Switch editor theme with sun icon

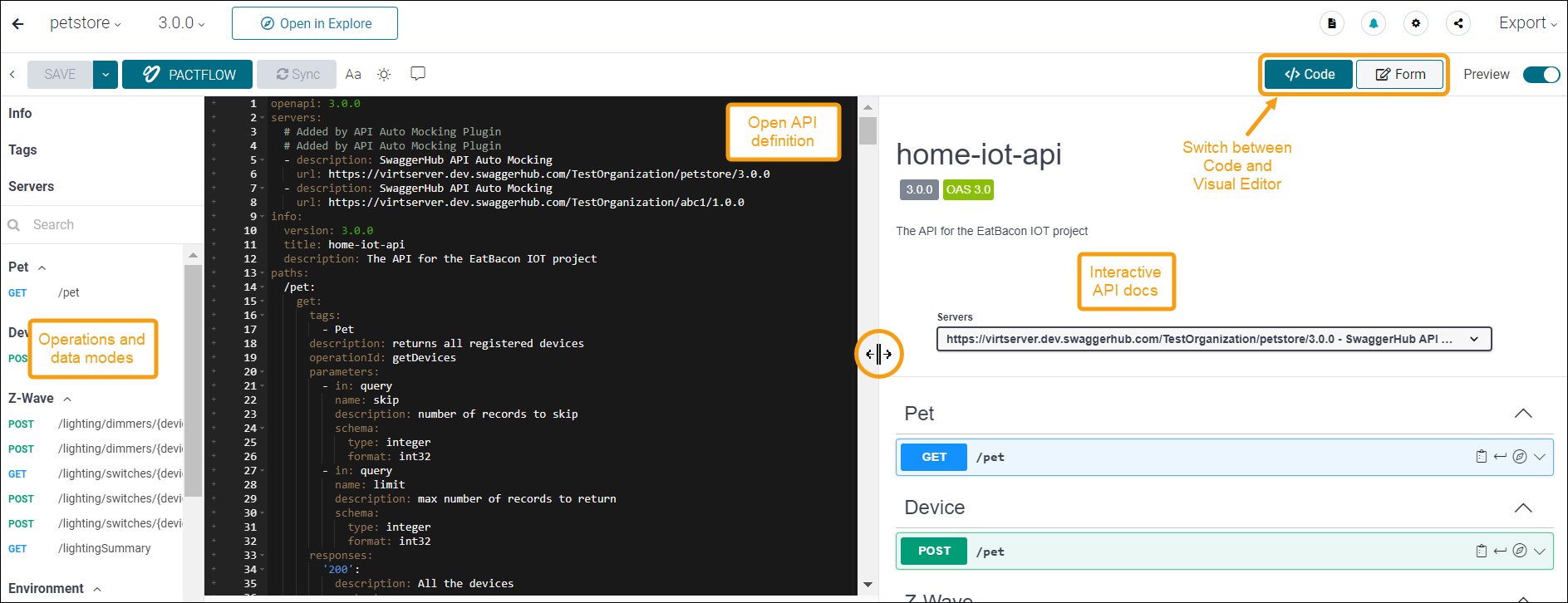coord(384,74)
